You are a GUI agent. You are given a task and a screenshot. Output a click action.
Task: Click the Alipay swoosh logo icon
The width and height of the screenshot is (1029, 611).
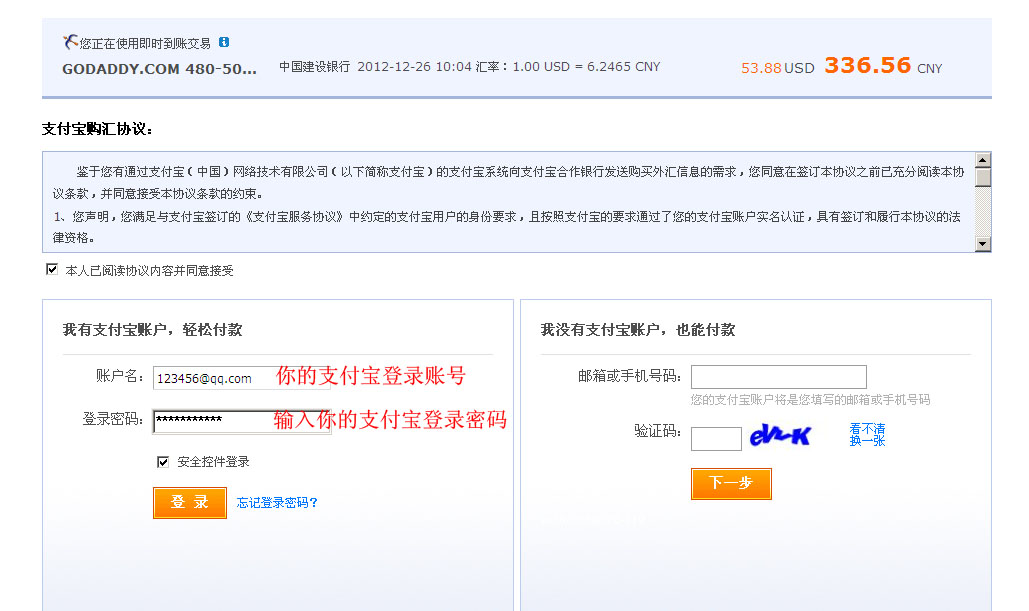[70, 42]
